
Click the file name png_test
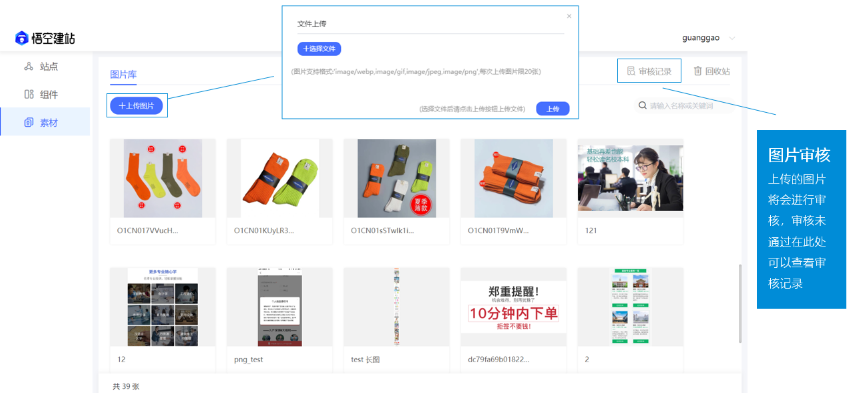tap(249, 359)
